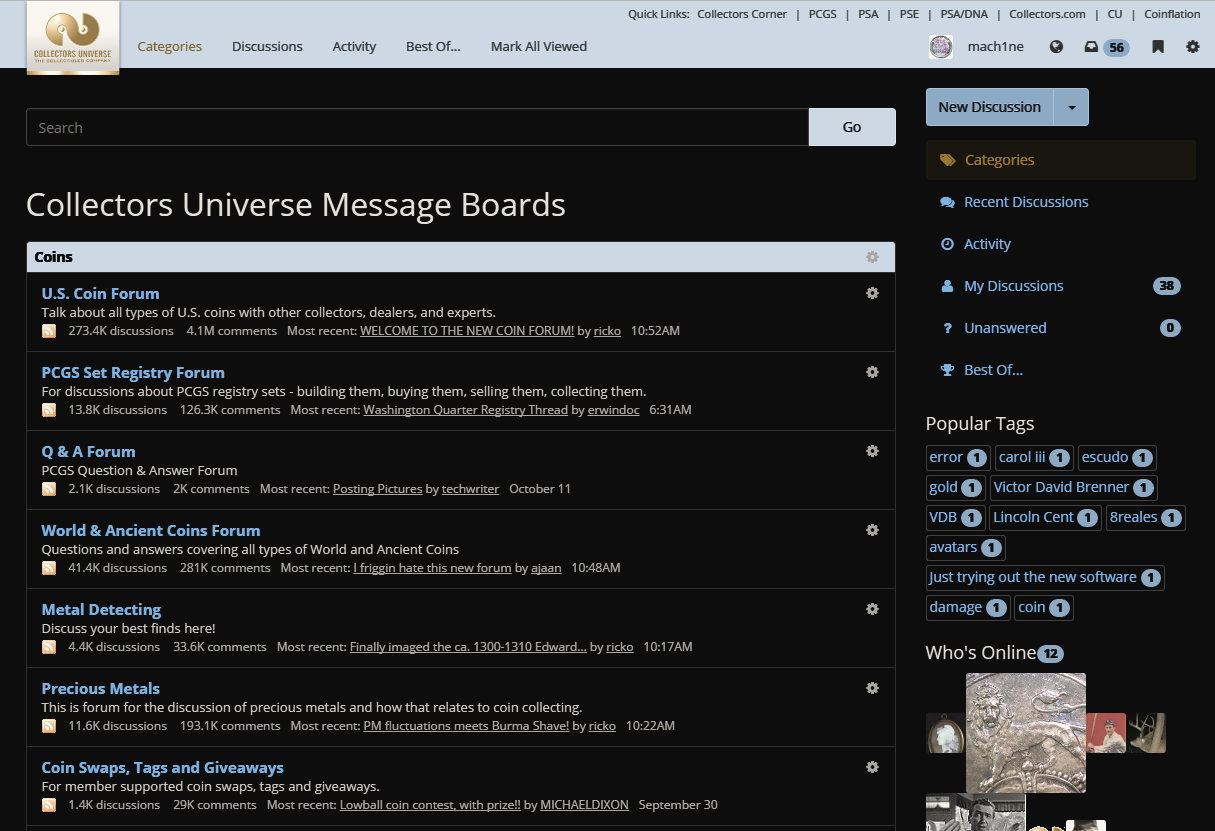Click the Coinflation quick link

1172,14
